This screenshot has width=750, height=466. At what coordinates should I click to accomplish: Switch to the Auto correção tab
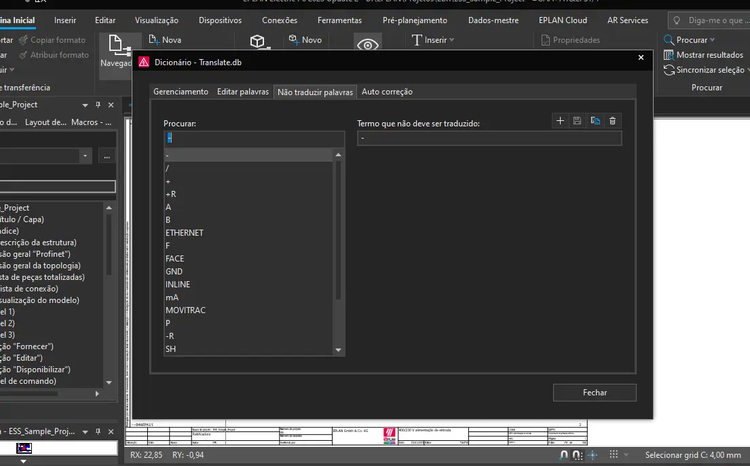coord(387,92)
